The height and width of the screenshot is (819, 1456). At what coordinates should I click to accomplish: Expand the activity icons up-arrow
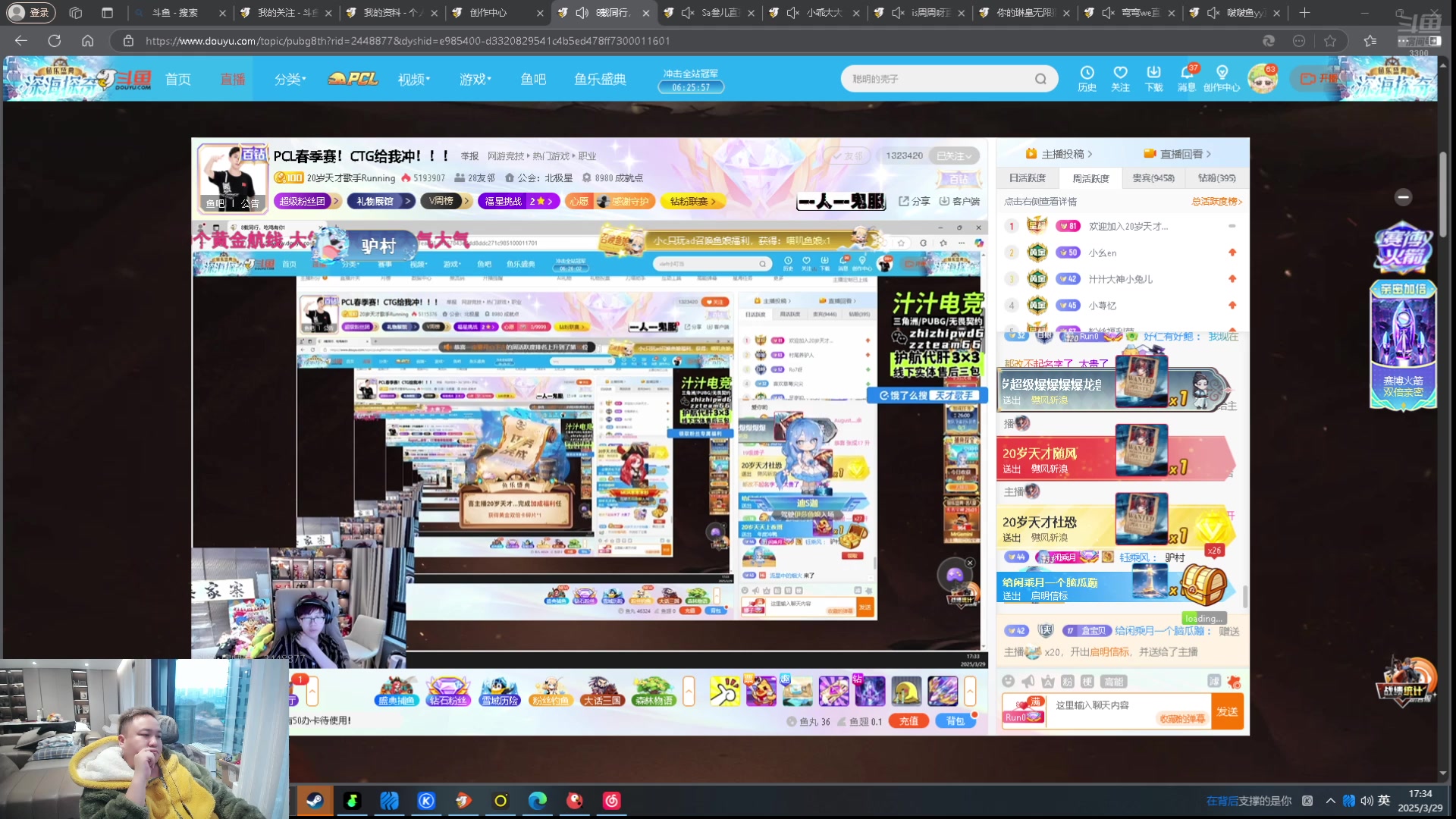click(x=689, y=691)
